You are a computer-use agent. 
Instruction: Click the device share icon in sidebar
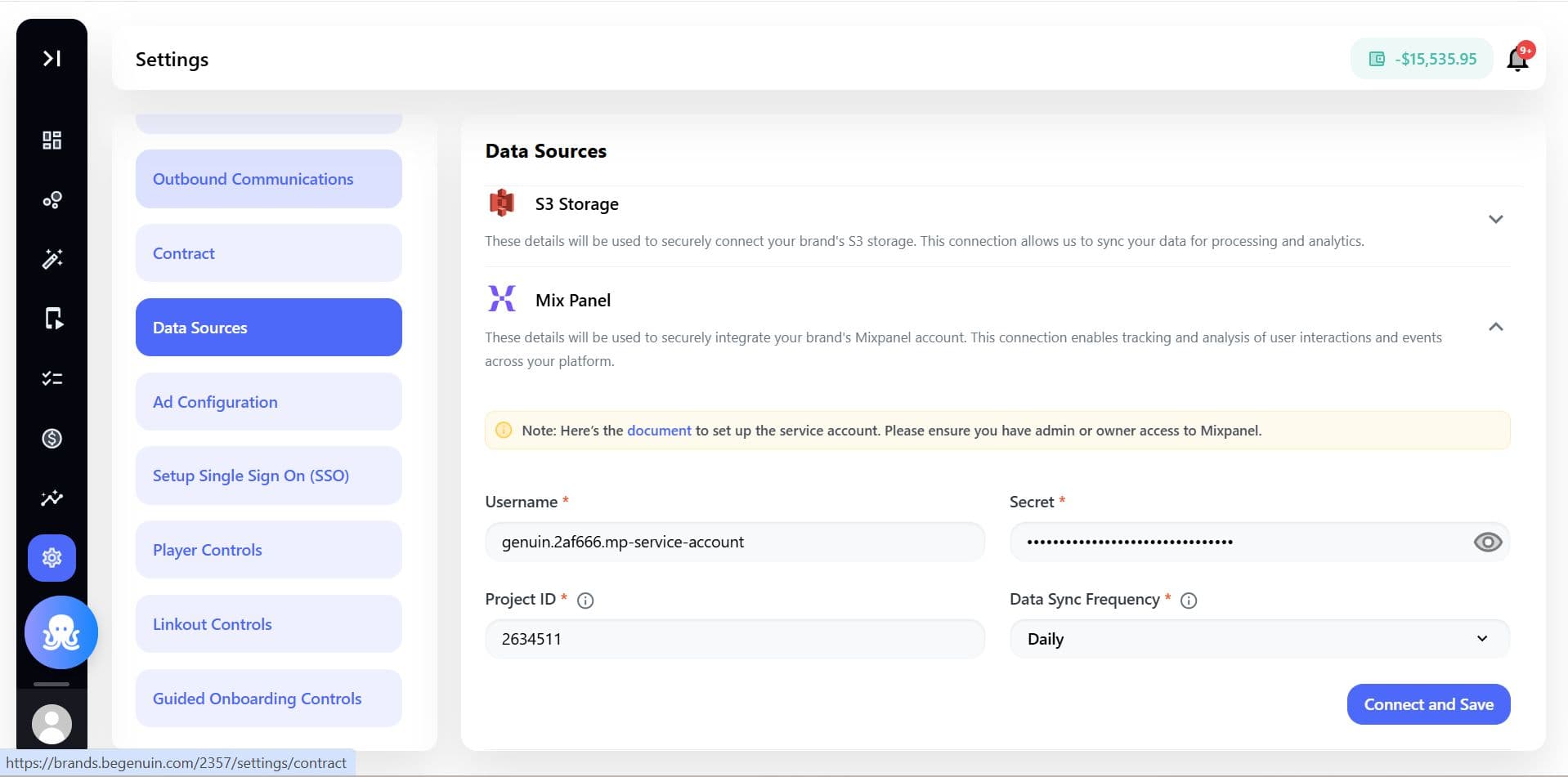tap(53, 319)
